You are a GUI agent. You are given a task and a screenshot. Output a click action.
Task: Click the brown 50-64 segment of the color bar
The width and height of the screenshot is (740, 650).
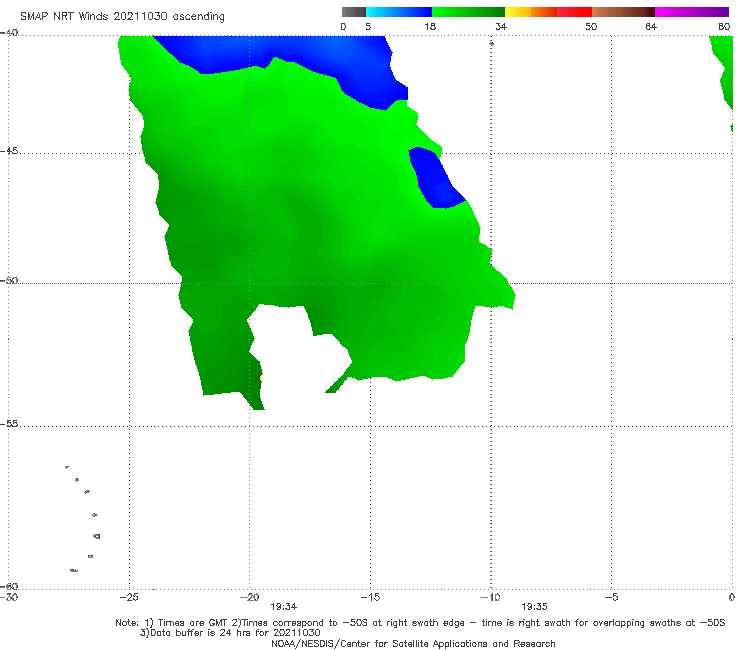tap(623, 12)
